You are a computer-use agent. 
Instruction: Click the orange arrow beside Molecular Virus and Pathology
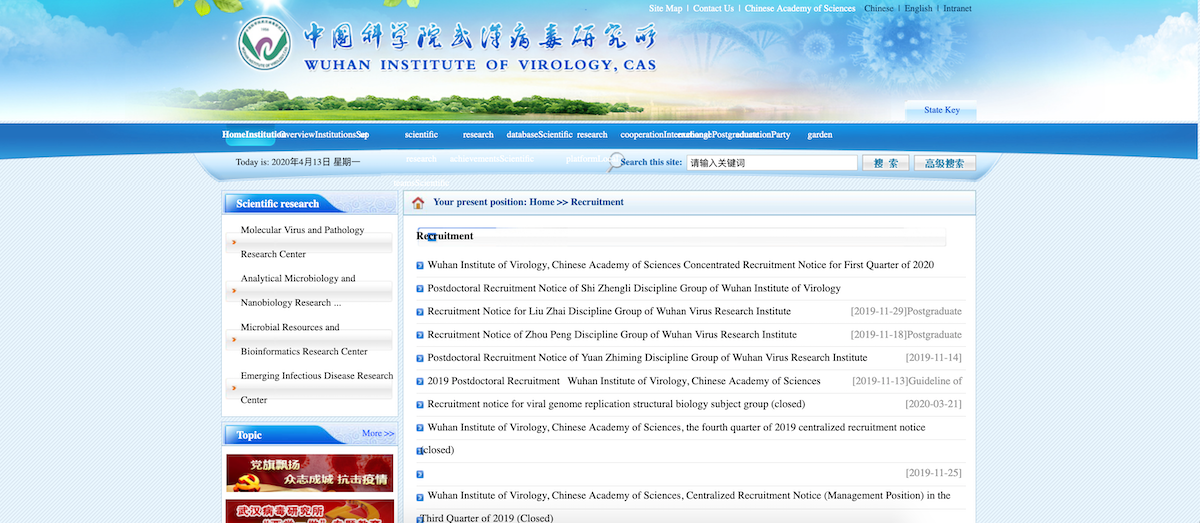click(233, 242)
